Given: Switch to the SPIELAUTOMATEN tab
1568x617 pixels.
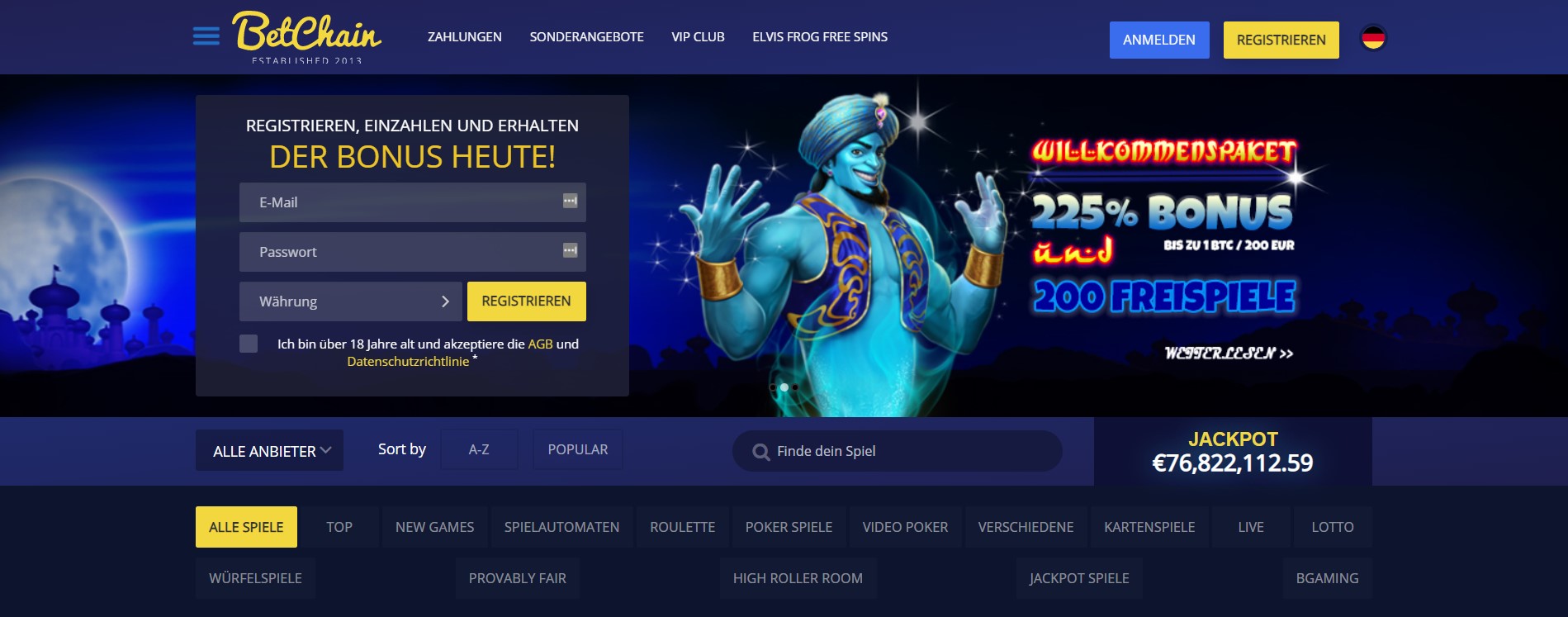Looking at the screenshot, I should 561,527.
